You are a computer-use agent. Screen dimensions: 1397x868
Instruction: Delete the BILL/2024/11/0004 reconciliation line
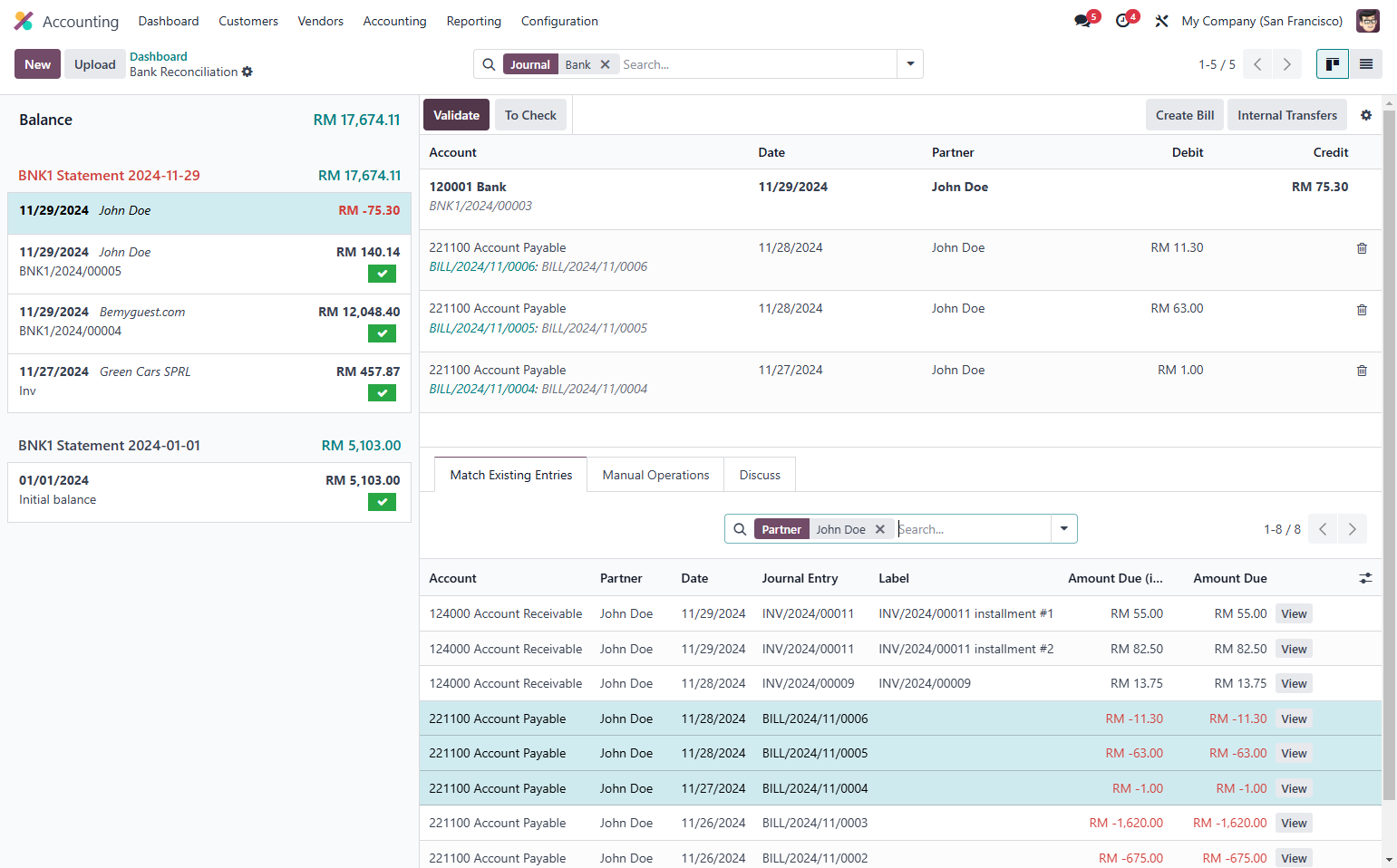(x=1362, y=371)
